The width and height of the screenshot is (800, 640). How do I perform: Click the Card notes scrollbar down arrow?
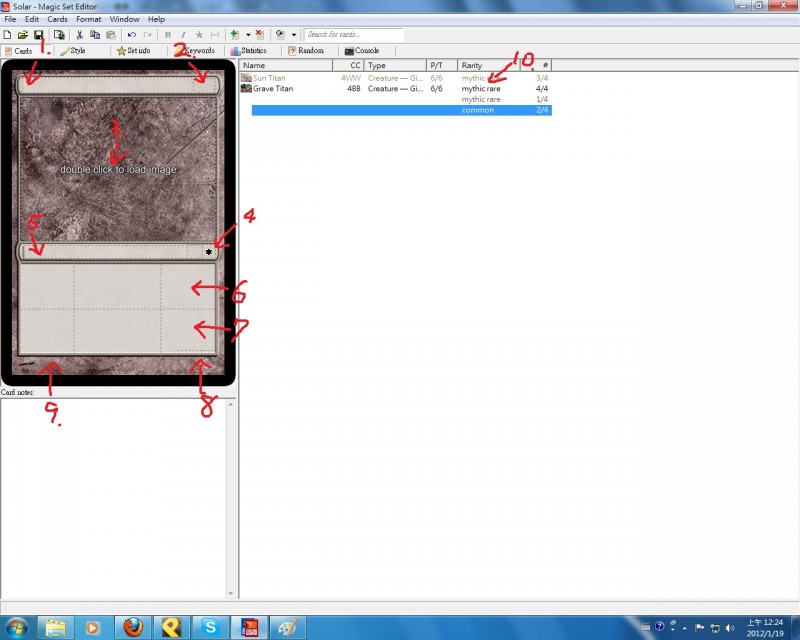click(x=231, y=593)
